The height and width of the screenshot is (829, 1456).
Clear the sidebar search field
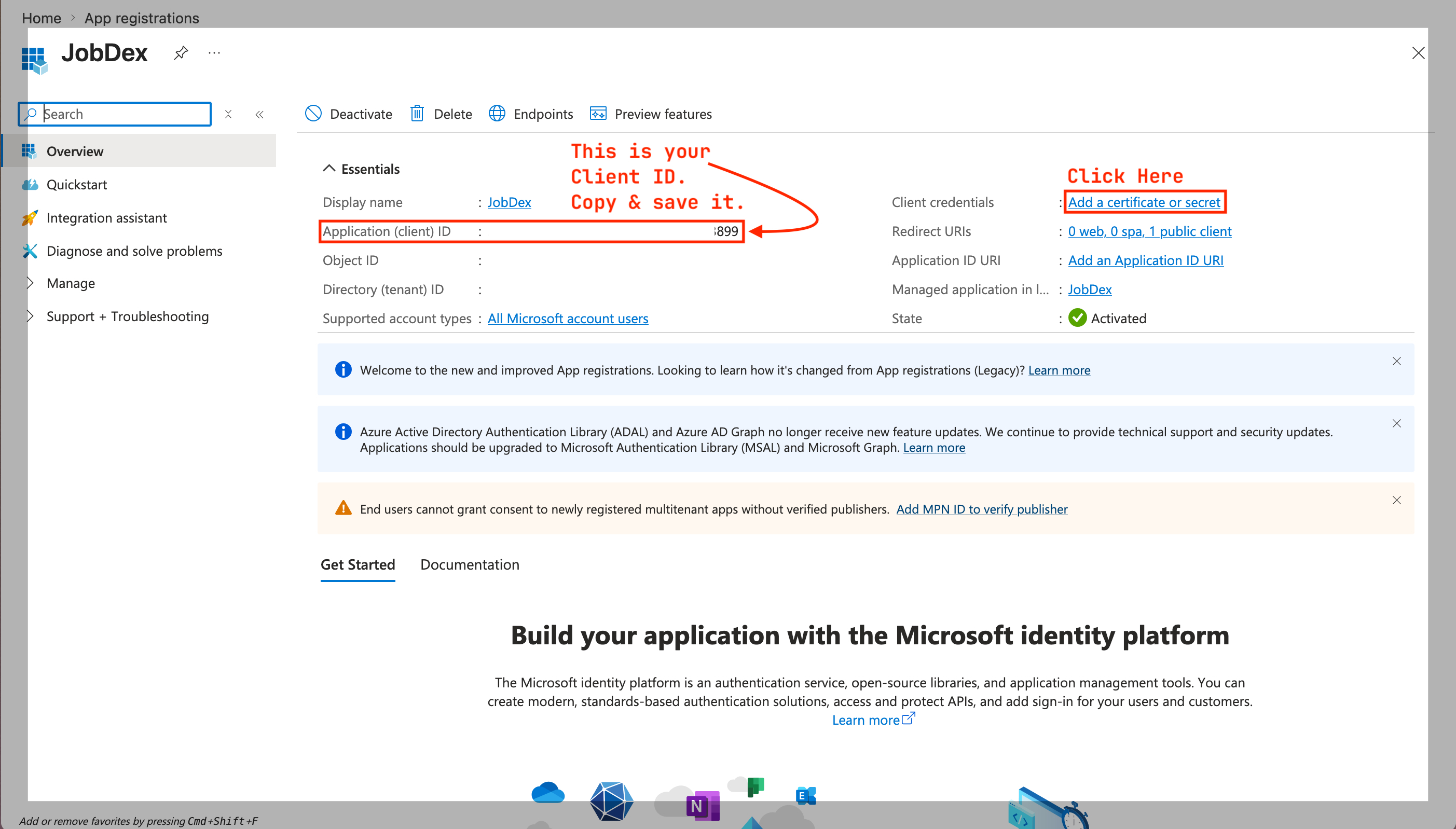point(228,114)
